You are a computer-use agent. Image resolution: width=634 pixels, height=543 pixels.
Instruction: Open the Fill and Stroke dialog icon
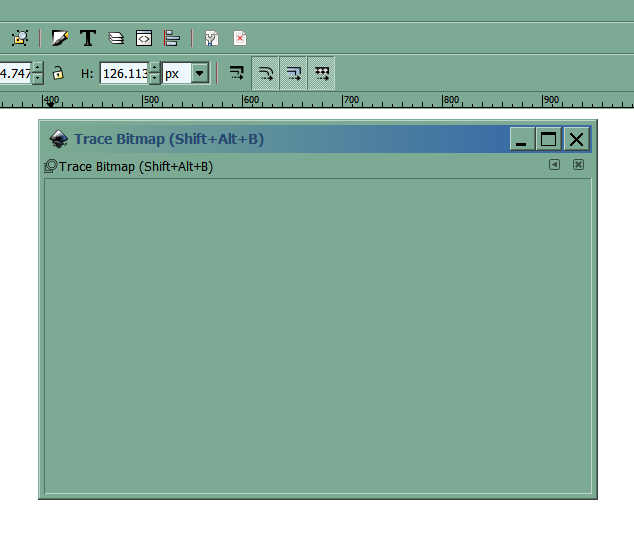pos(60,38)
